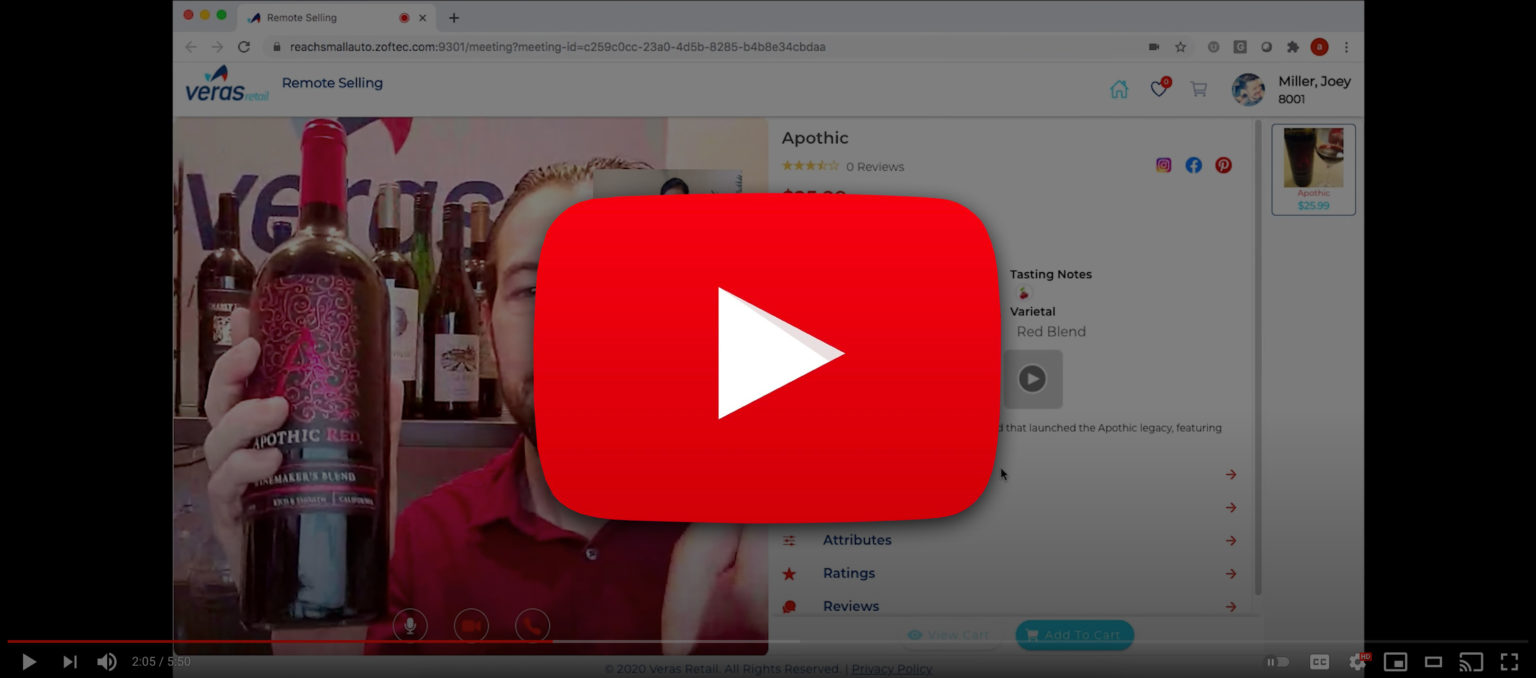Cast the video to a TV
This screenshot has width=1536, height=678.
[x=1471, y=661]
